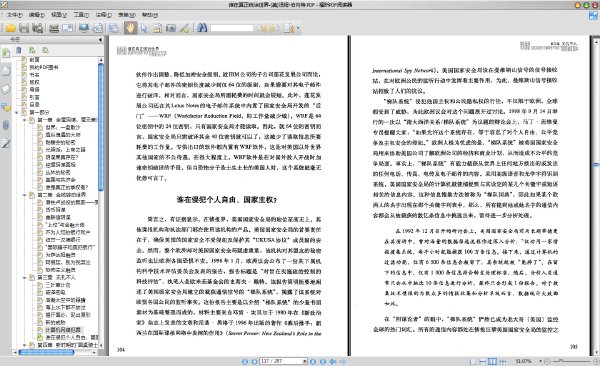Screen dimensions: 600x366
Task: Select the text selection tool icon
Action: tap(157, 28)
